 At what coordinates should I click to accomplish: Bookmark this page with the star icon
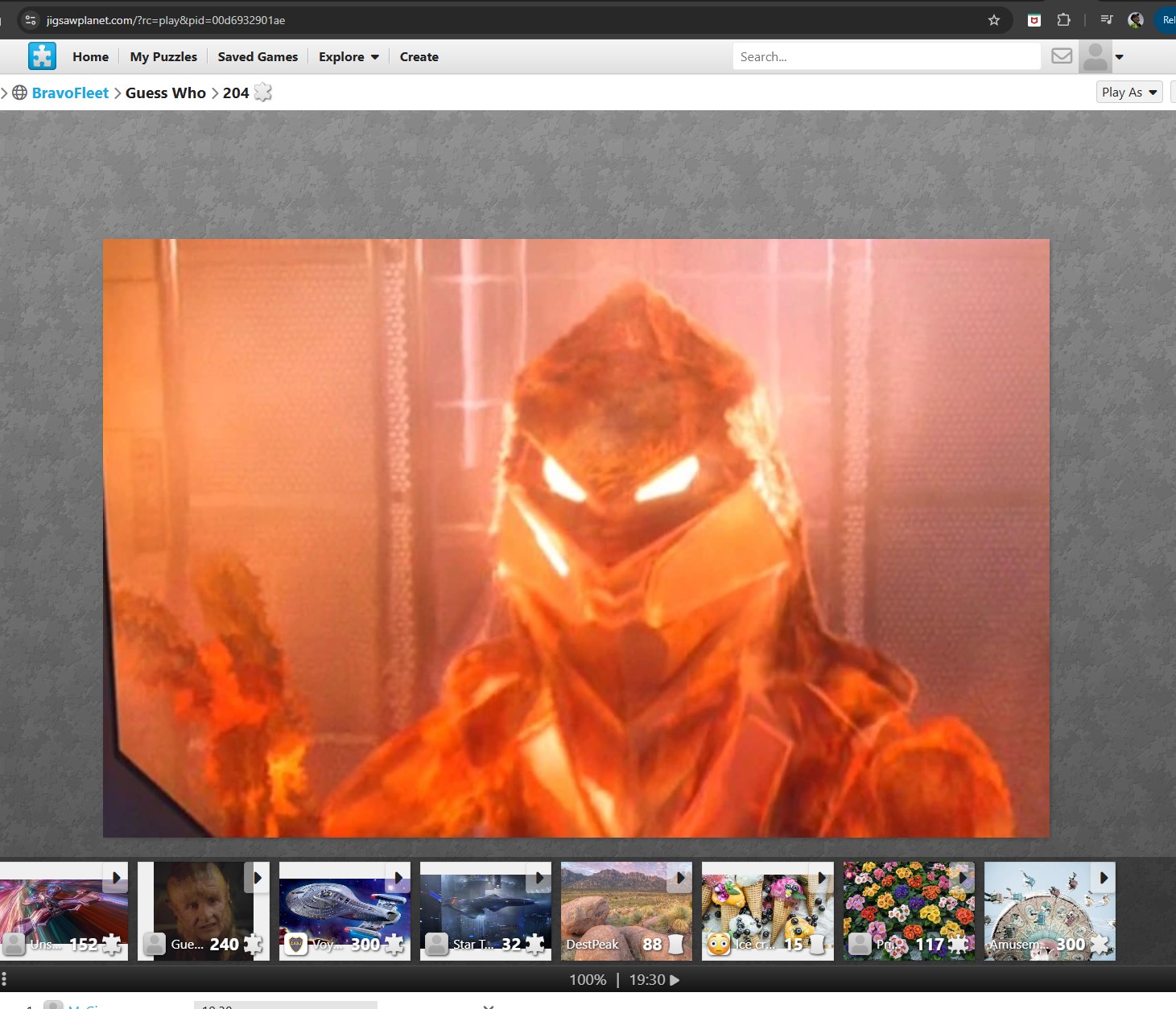click(994, 20)
